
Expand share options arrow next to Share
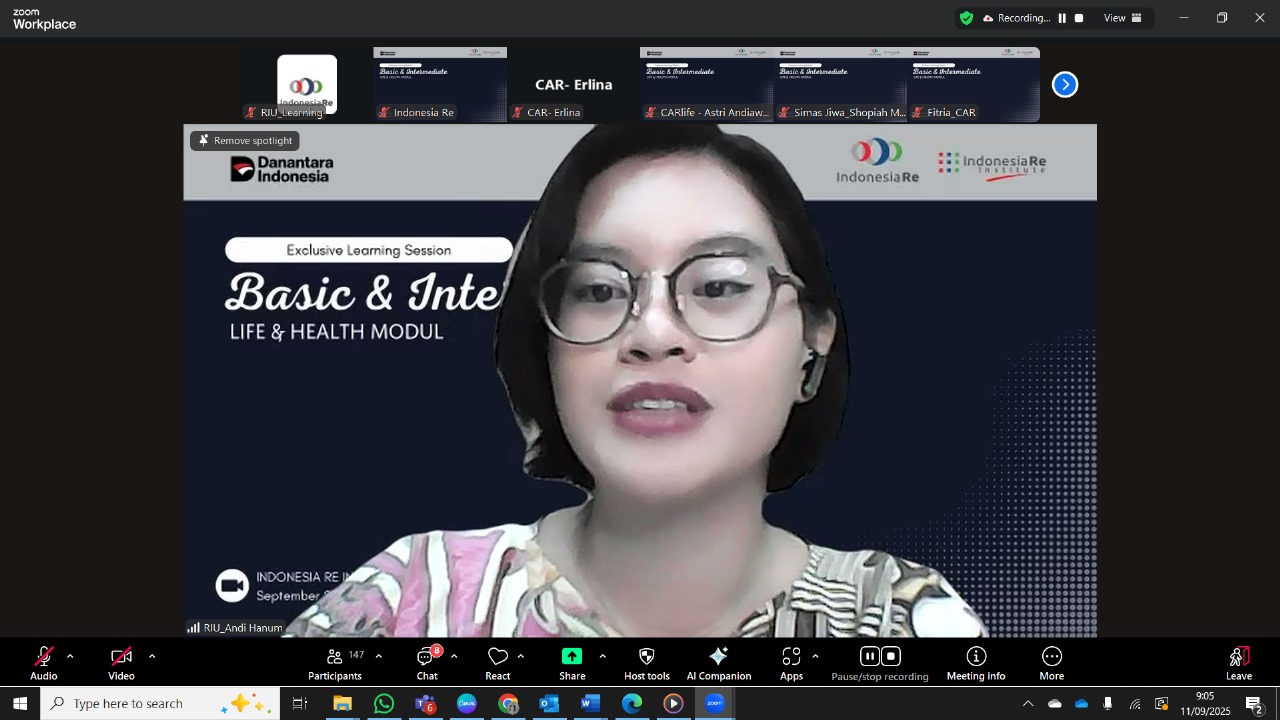[x=602, y=656]
